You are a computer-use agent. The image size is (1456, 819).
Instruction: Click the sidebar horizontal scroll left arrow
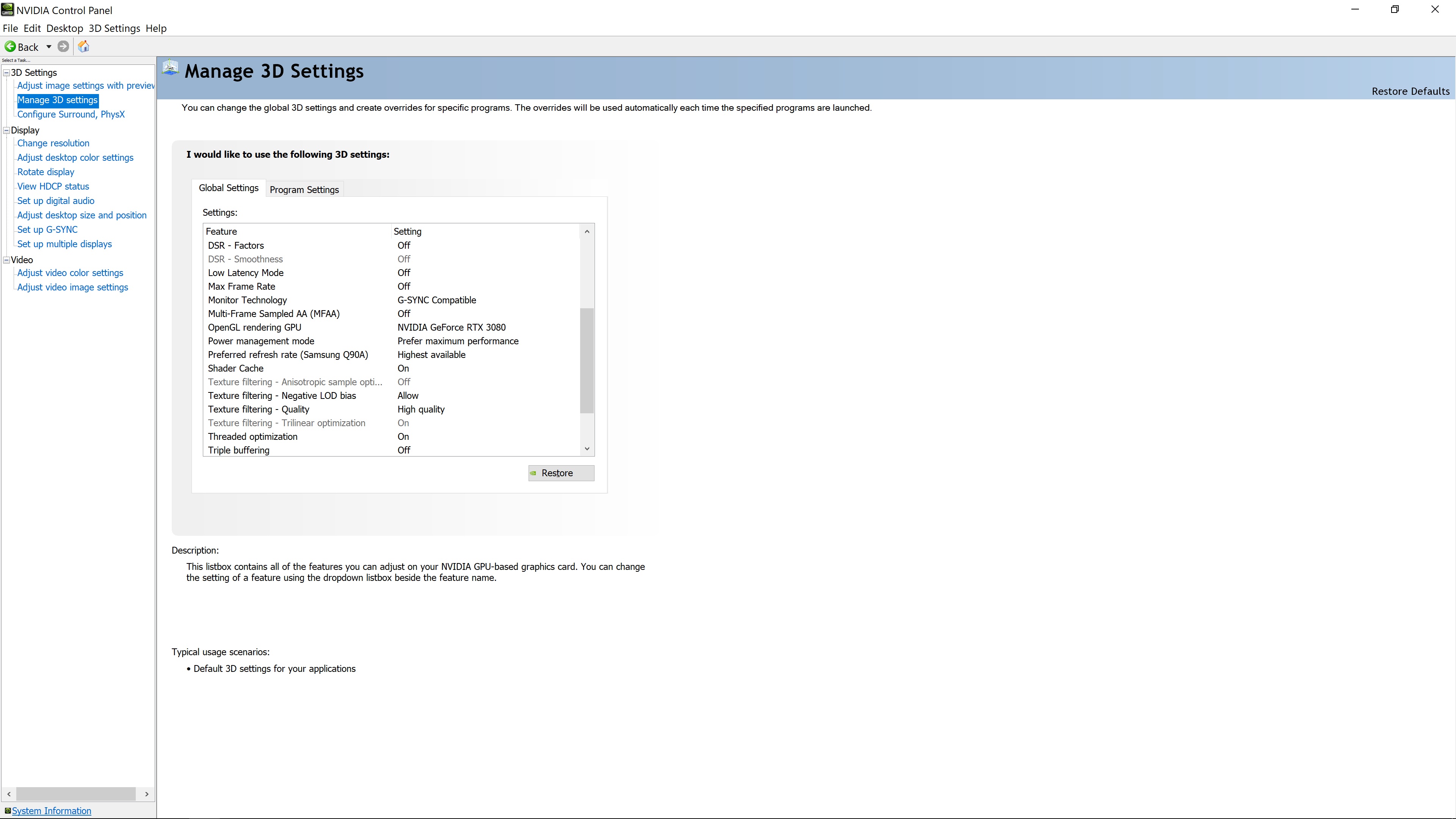coord(9,794)
